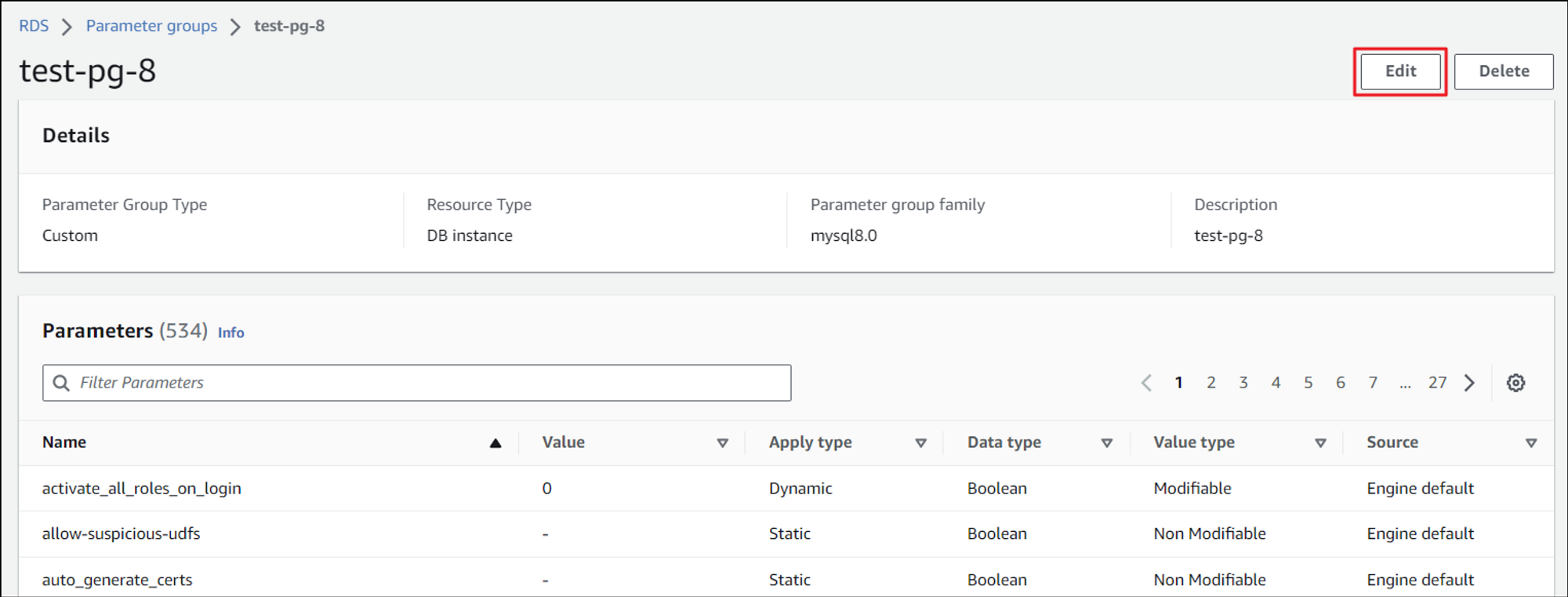Screen dimensions: 1568x597
Task: Open the Data type column filter arrow
Action: [1107, 443]
